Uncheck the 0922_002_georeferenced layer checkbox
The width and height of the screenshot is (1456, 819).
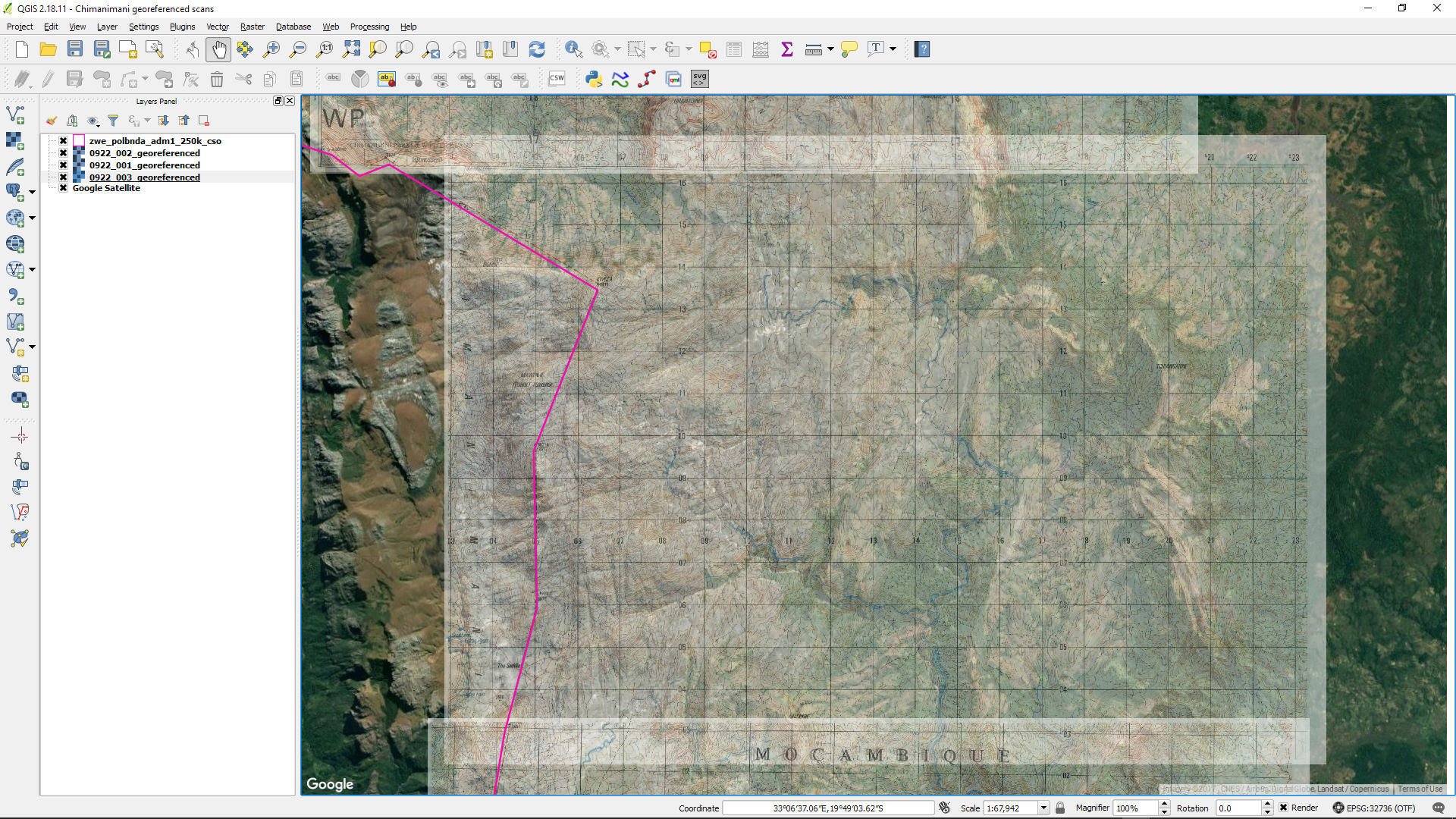coord(64,153)
